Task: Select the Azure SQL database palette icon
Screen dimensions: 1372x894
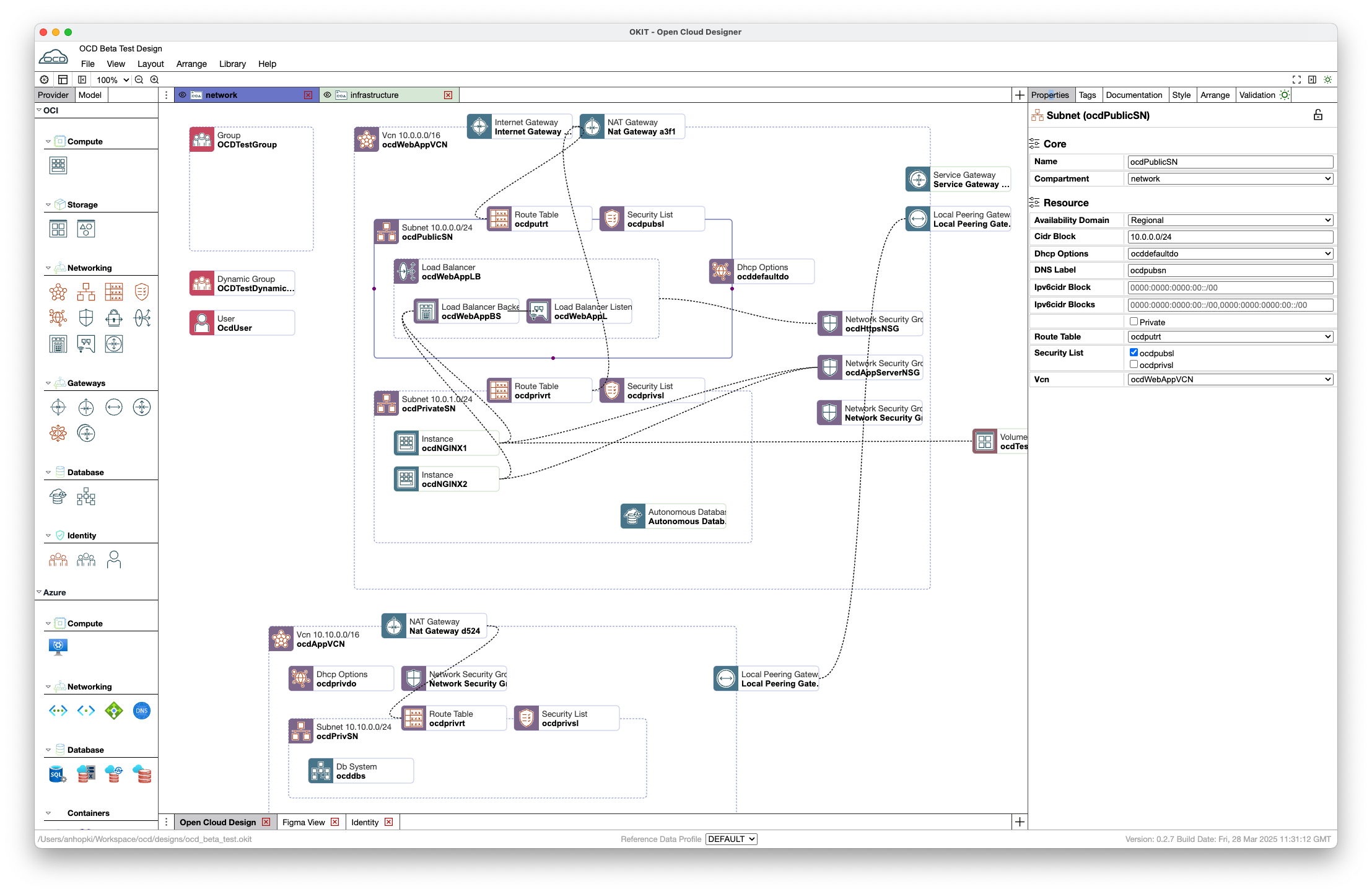Action: pyautogui.click(x=58, y=774)
